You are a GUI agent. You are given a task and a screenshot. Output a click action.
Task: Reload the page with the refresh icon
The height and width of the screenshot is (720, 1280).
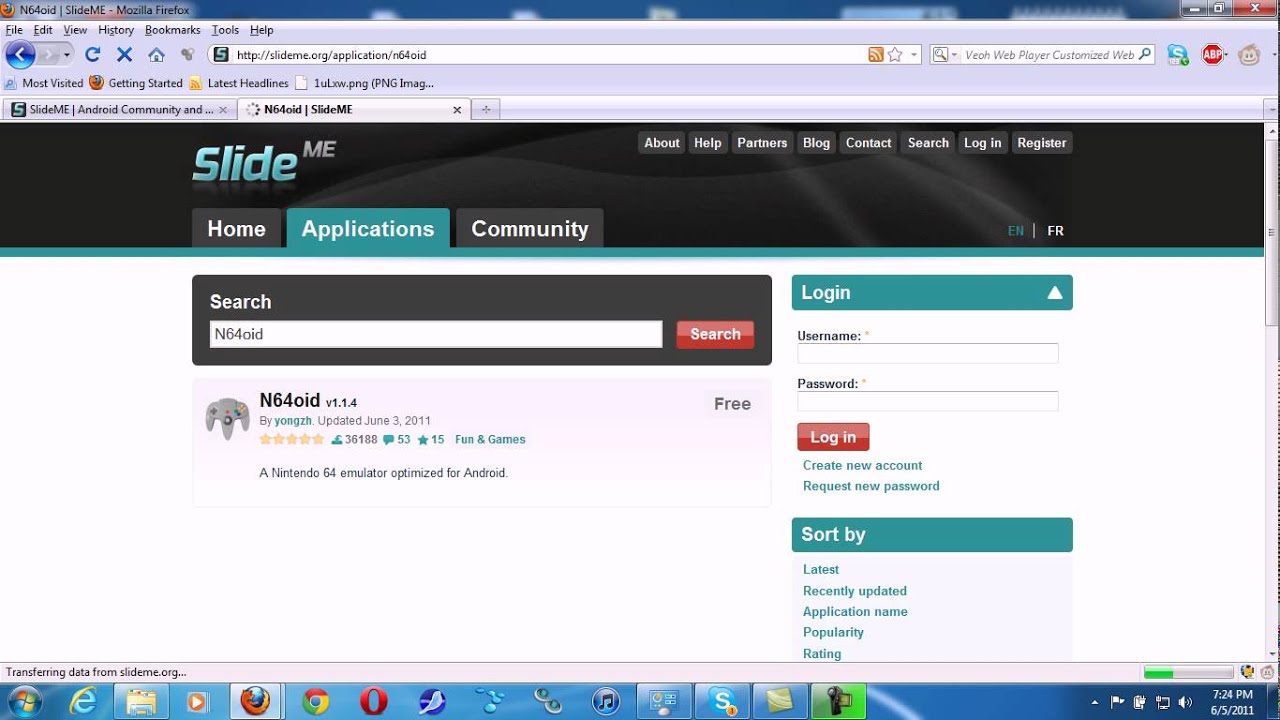tap(93, 55)
